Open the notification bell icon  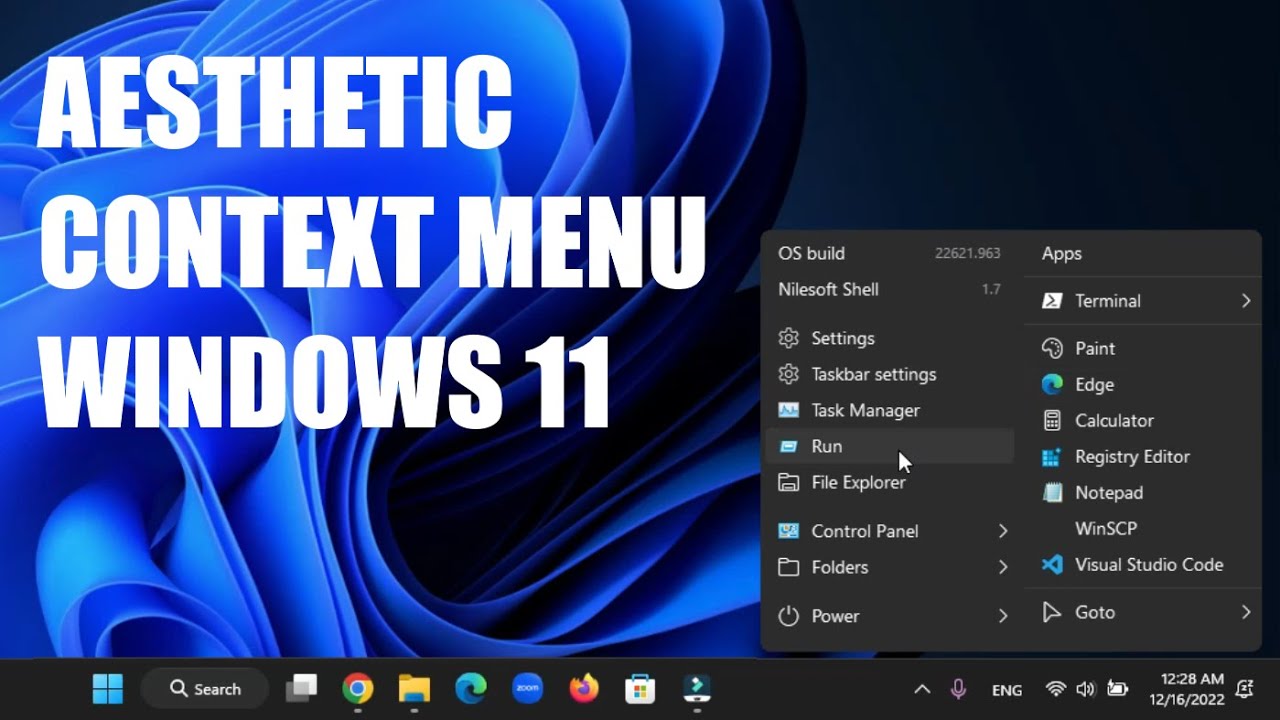pyautogui.click(x=1245, y=688)
